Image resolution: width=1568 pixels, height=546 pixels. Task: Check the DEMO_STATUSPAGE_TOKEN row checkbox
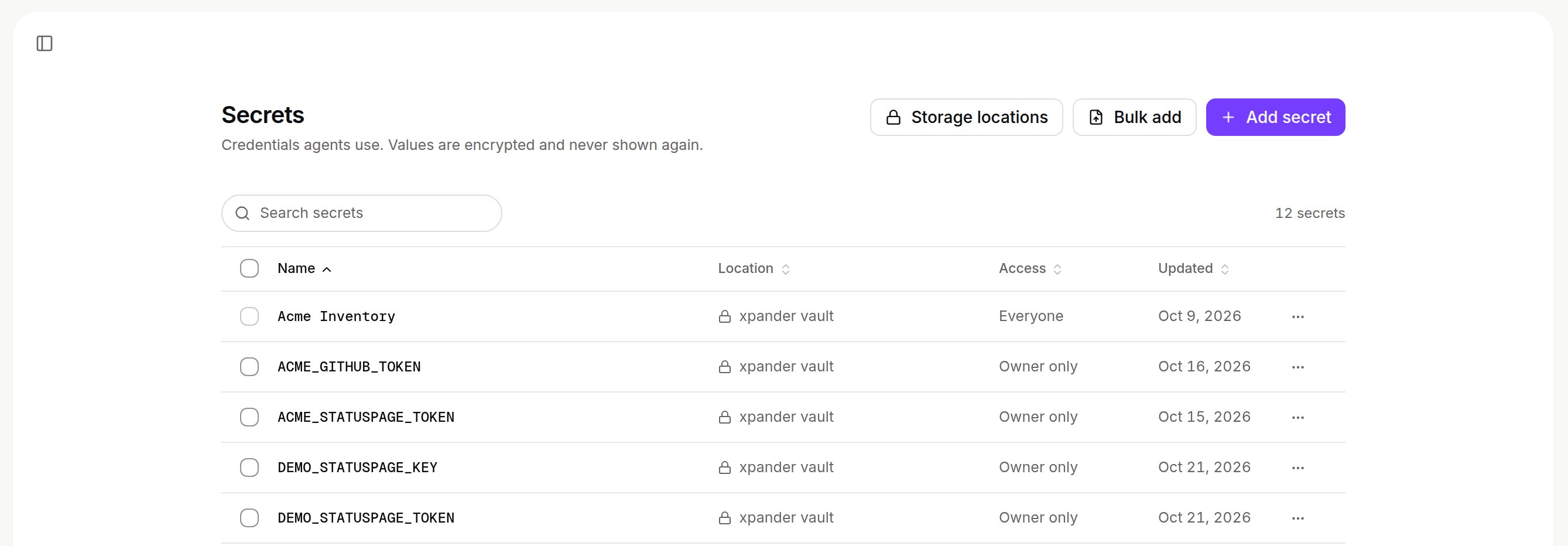(x=249, y=518)
